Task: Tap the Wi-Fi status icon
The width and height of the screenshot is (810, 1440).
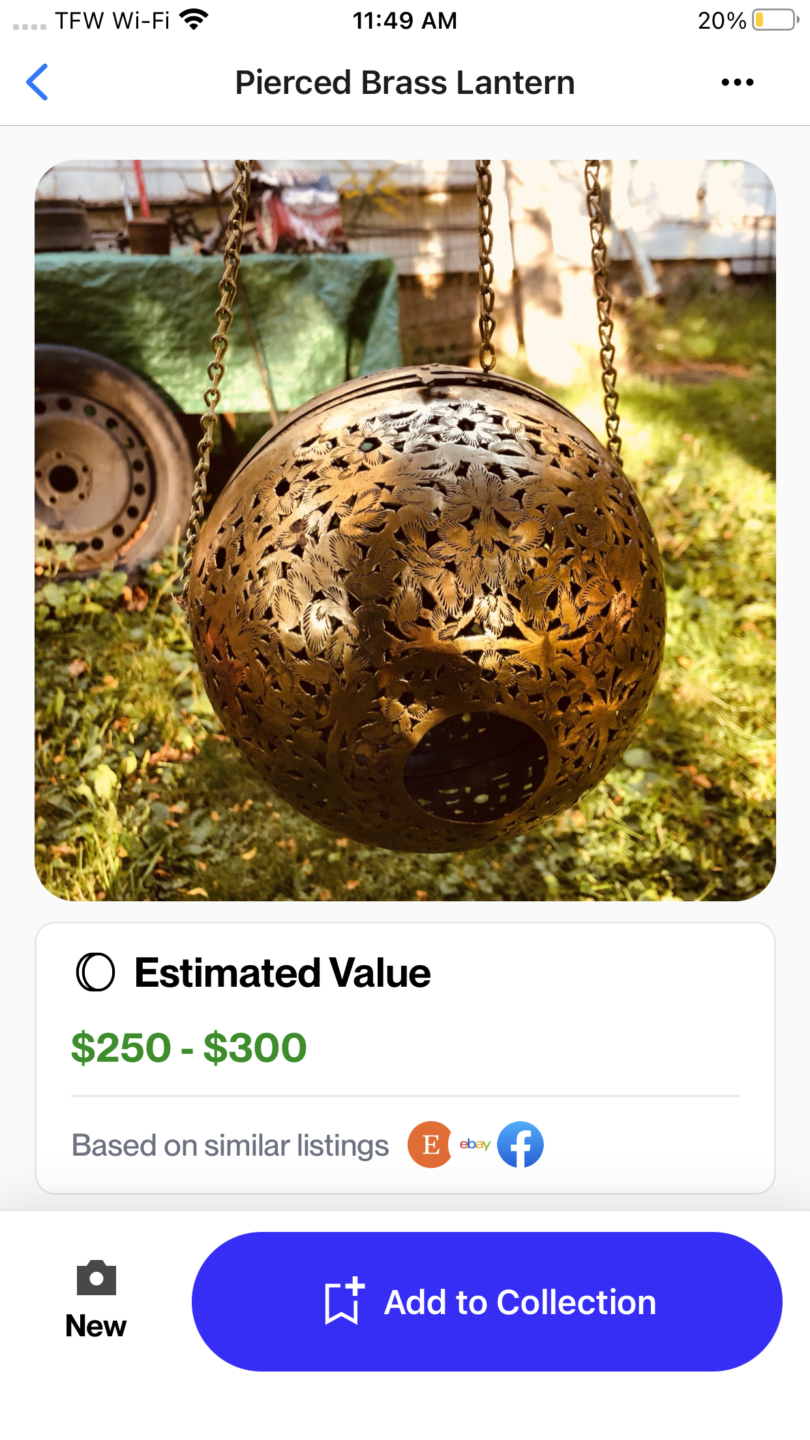Action: point(194,20)
